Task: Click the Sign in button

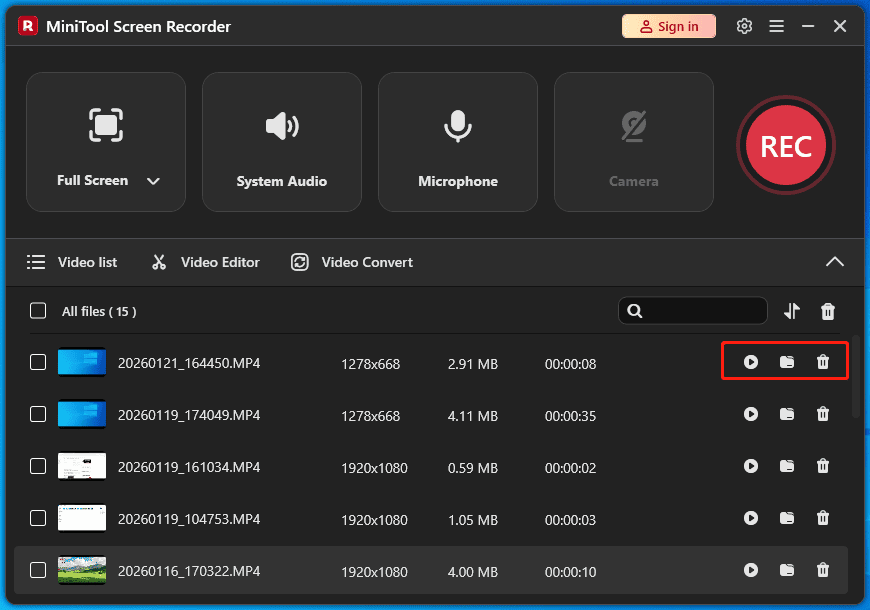Action: 669,26
